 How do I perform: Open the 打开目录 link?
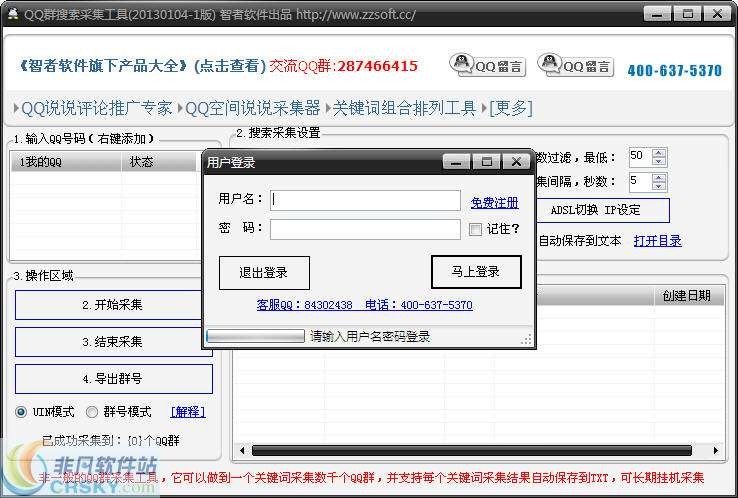pos(658,241)
